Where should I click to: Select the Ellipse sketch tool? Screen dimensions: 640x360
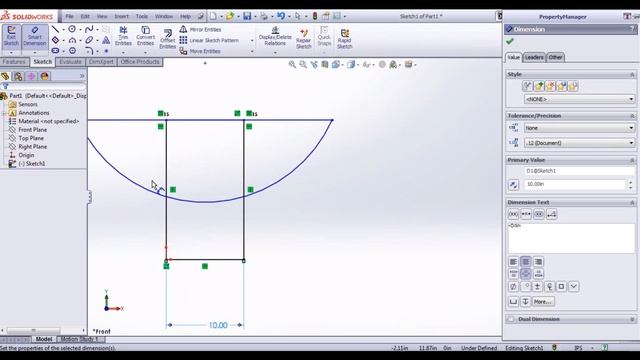pyautogui.click(x=89, y=40)
